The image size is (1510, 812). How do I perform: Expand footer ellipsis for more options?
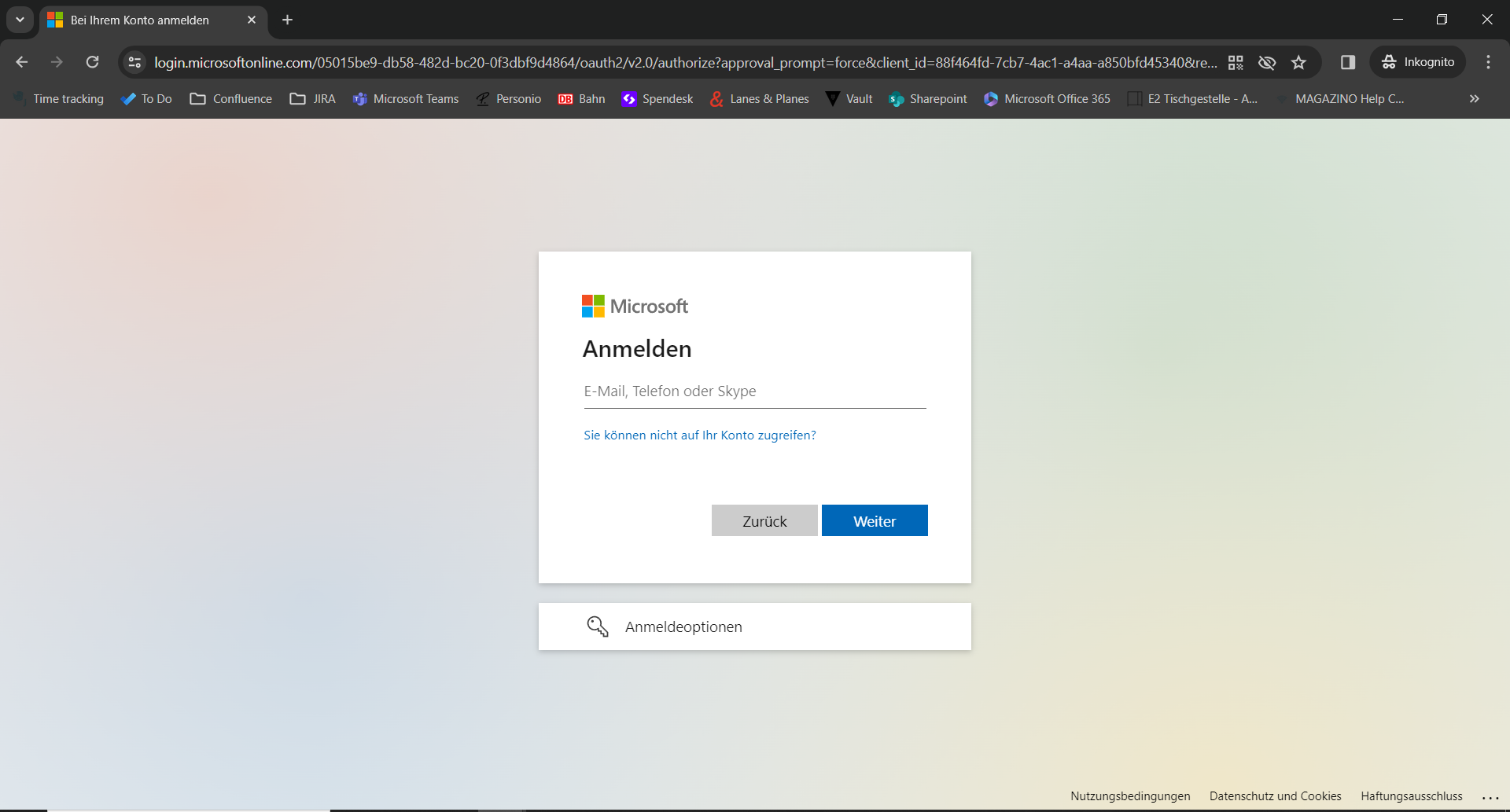coord(1490,797)
